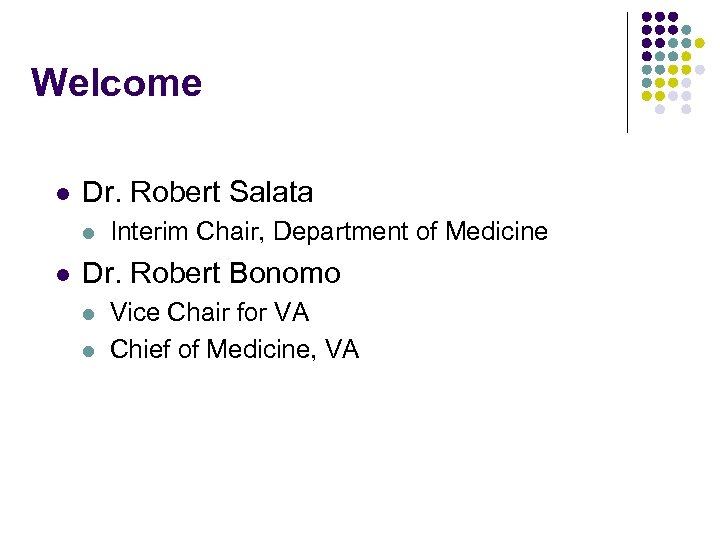
Task: Click the teal dot in the grid's second row
Action: 686,30
